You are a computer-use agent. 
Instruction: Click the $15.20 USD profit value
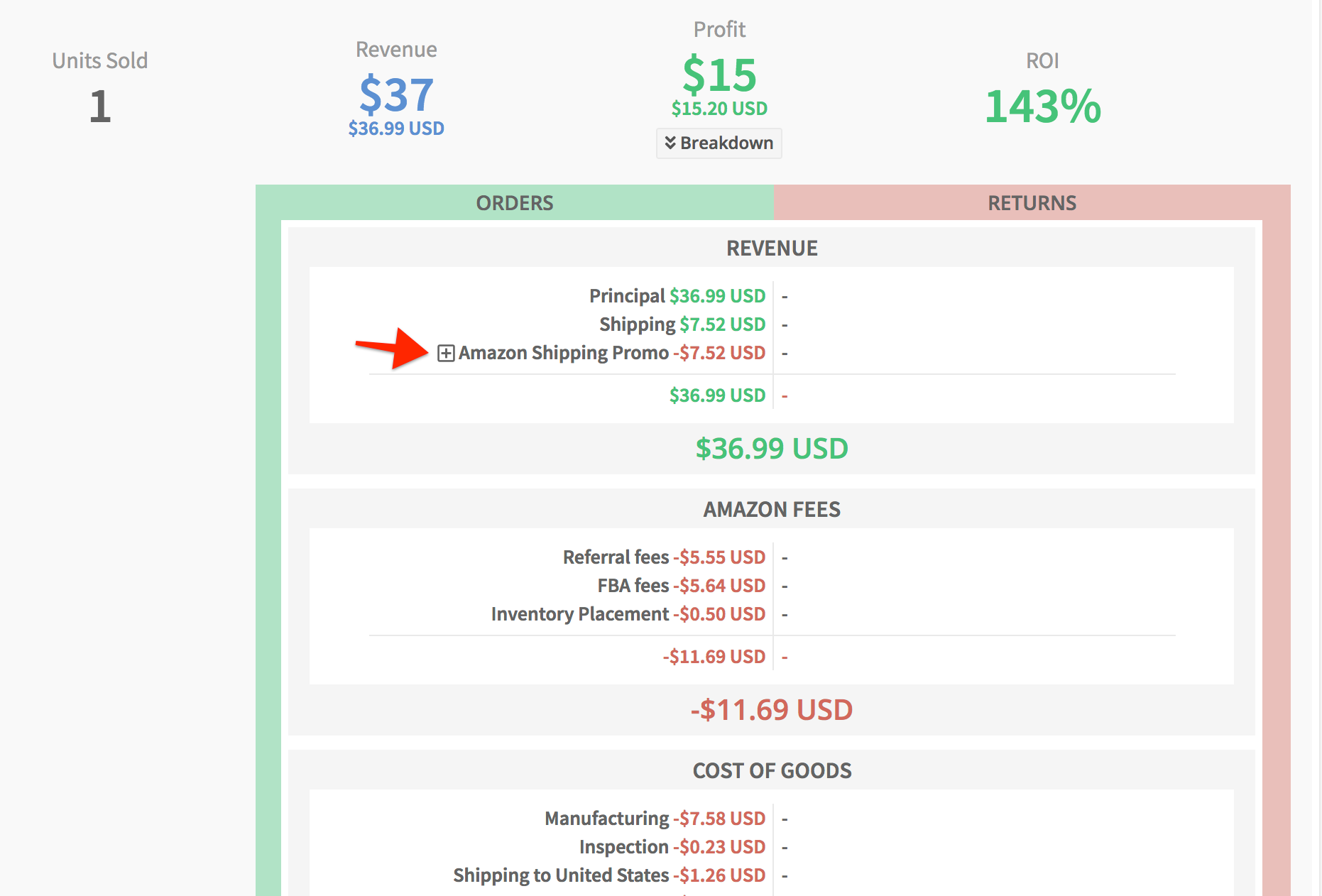point(719,109)
